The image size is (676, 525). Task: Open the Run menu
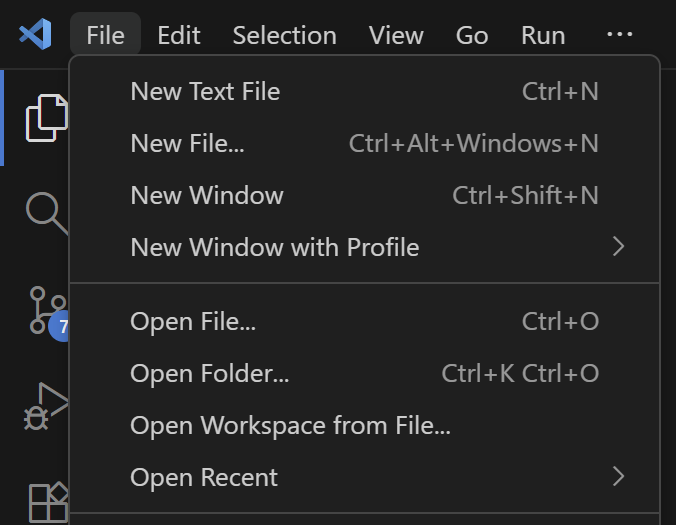coord(543,35)
